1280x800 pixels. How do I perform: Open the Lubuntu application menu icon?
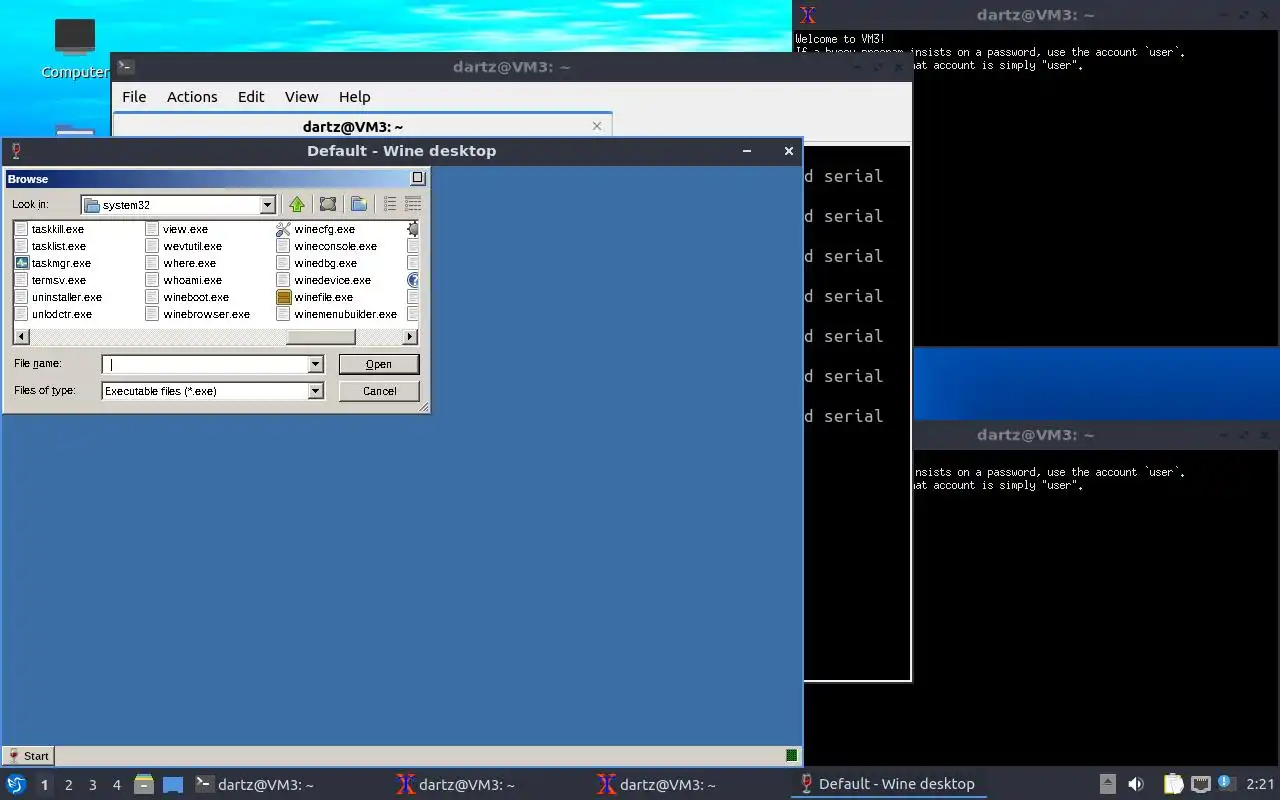click(16, 784)
